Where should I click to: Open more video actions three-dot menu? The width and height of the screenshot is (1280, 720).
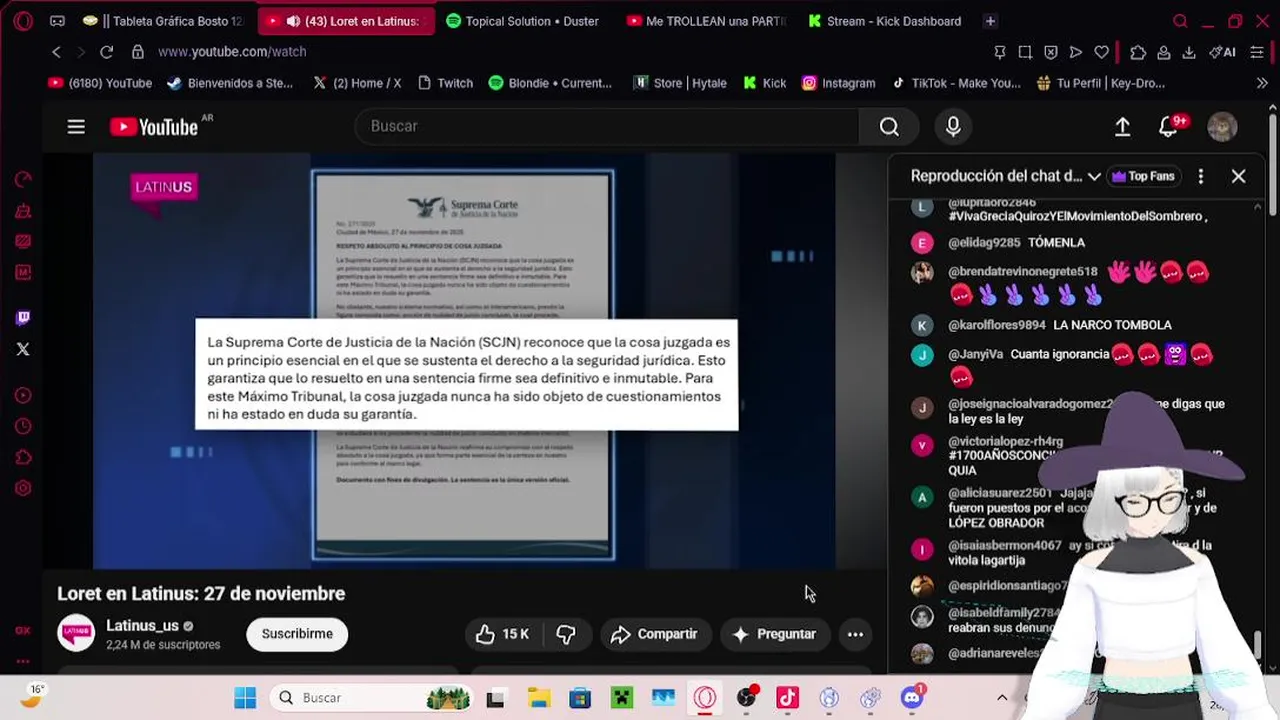pyautogui.click(x=855, y=634)
